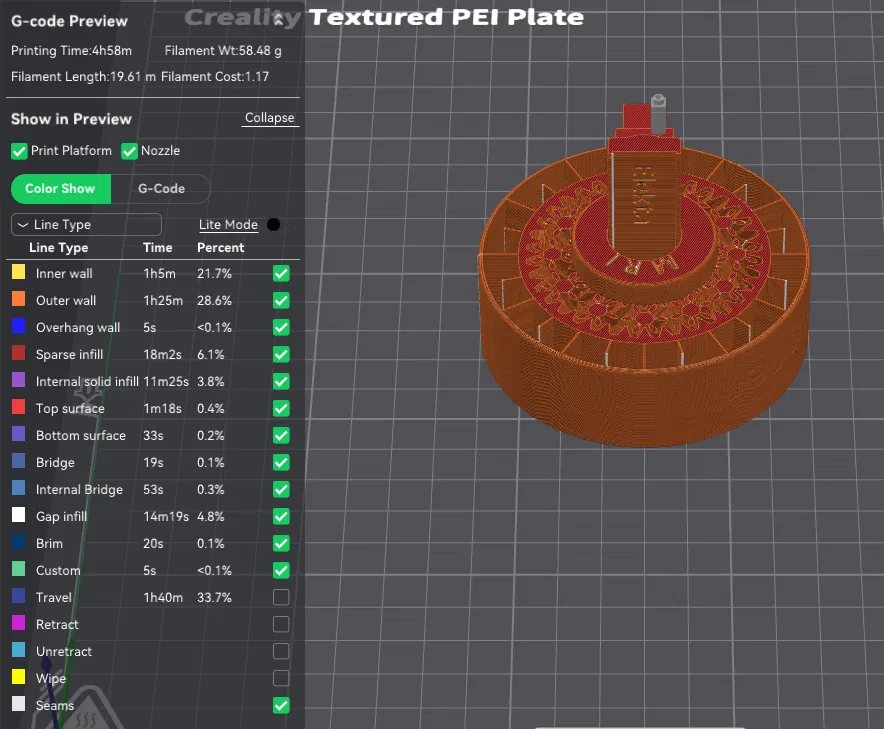Enable Wipe moves in preview
This screenshot has height=729, width=884.
tap(281, 678)
